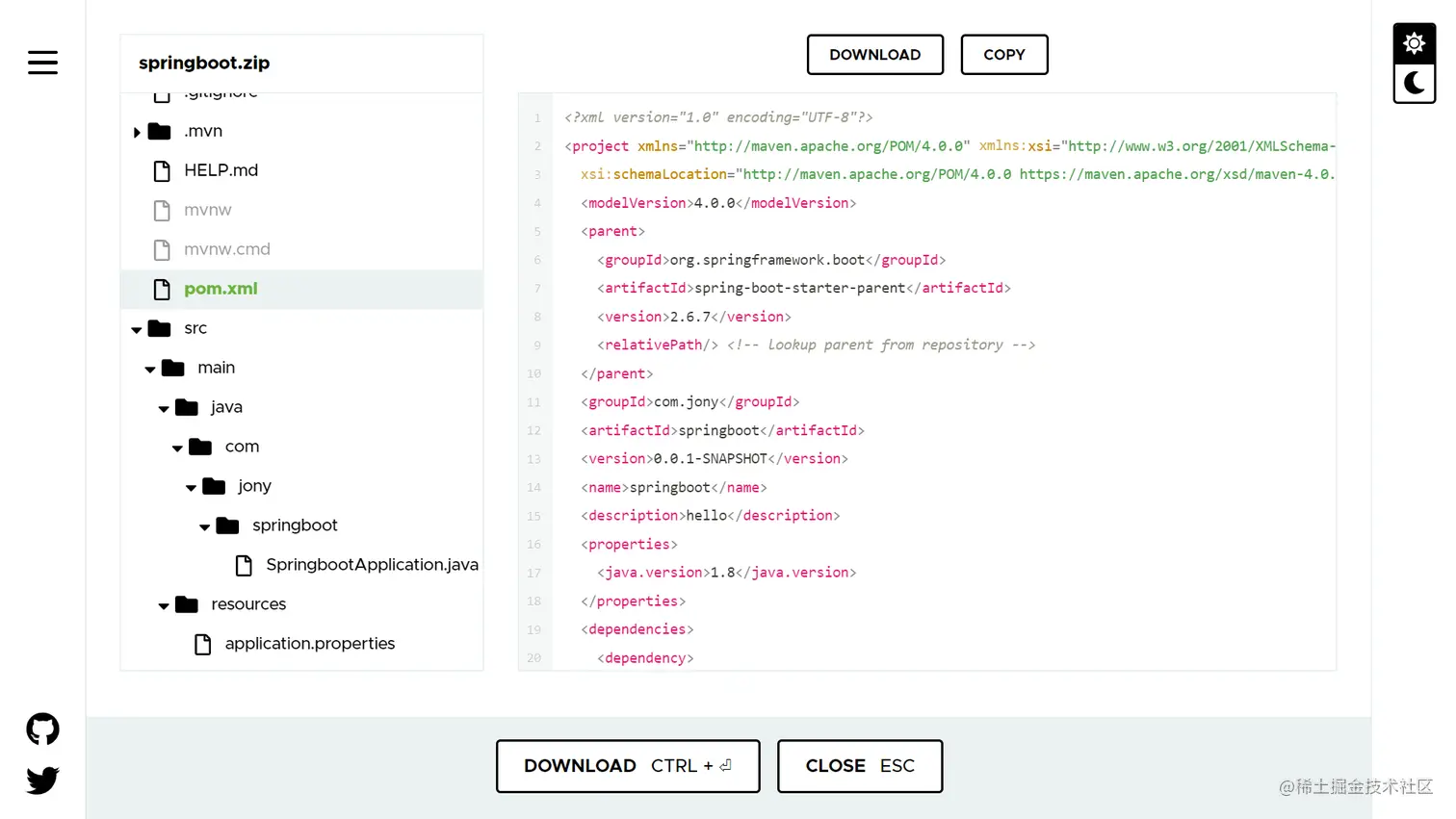Select the main folder label
1456x819 pixels.
[217, 368]
